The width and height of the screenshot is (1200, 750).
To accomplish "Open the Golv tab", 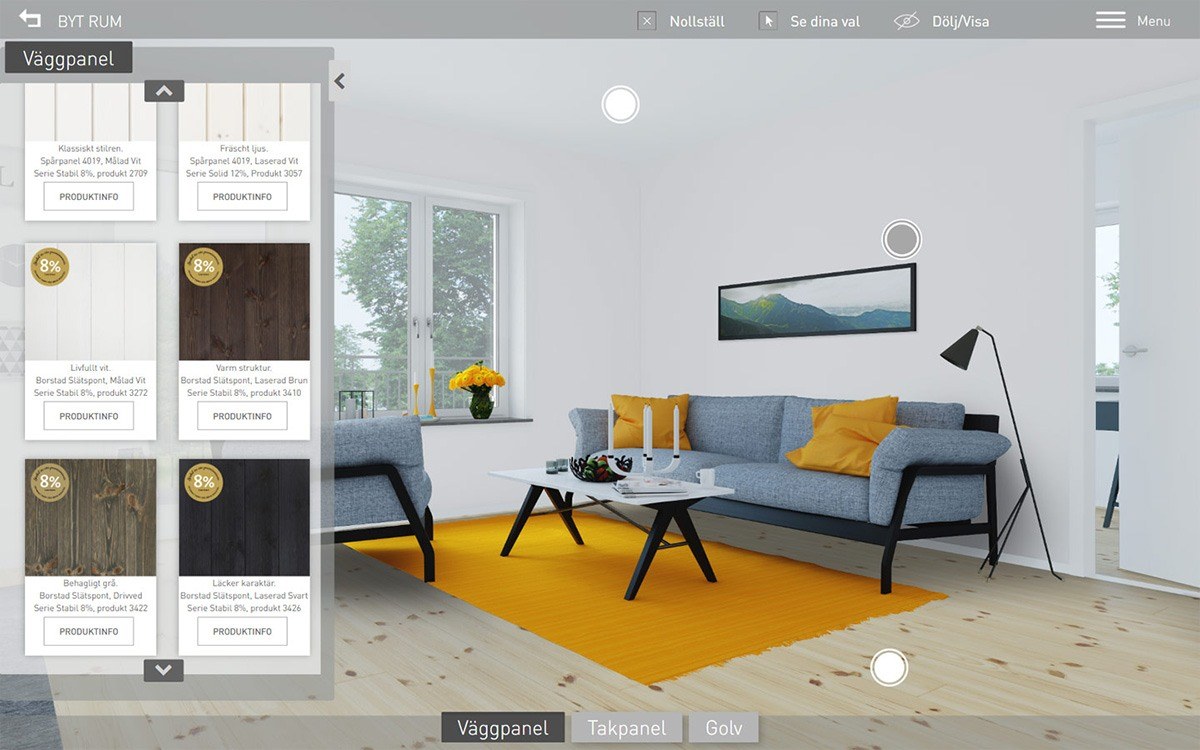I will coord(723,728).
